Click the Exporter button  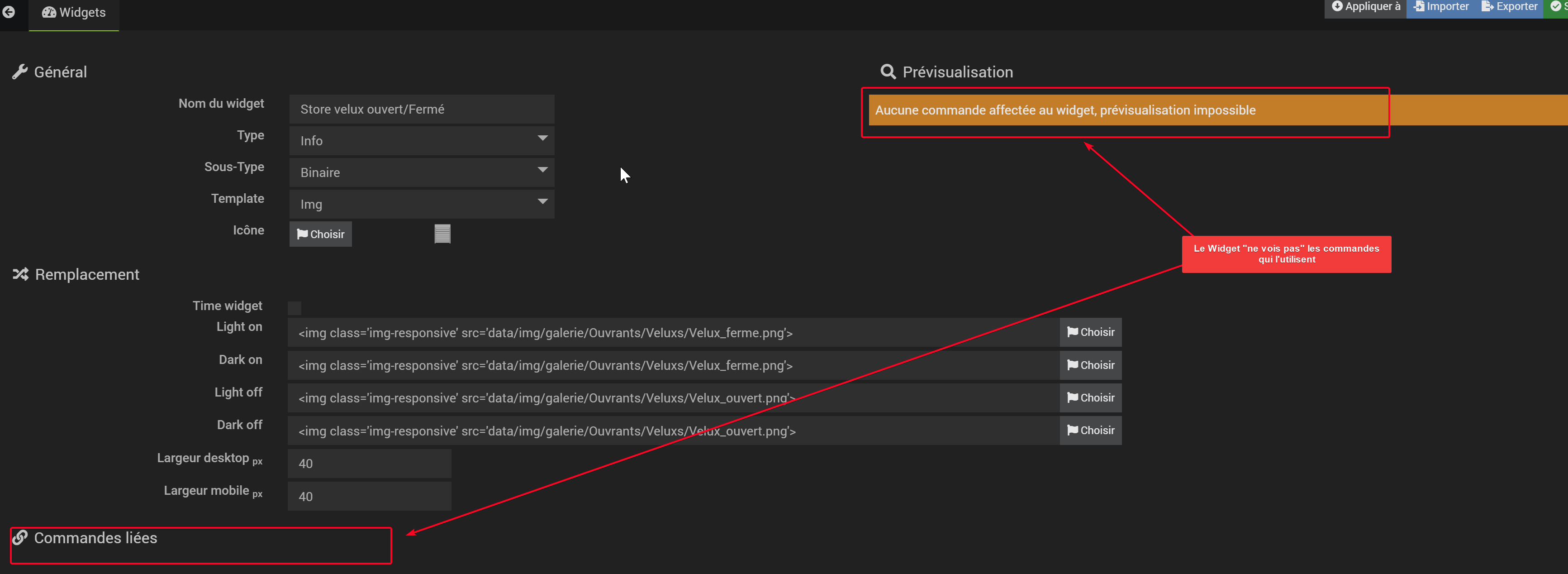pos(1510,7)
